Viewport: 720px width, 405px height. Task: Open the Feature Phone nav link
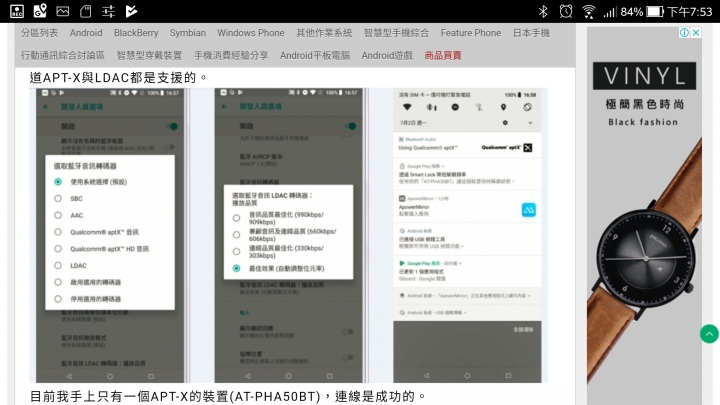(471, 33)
